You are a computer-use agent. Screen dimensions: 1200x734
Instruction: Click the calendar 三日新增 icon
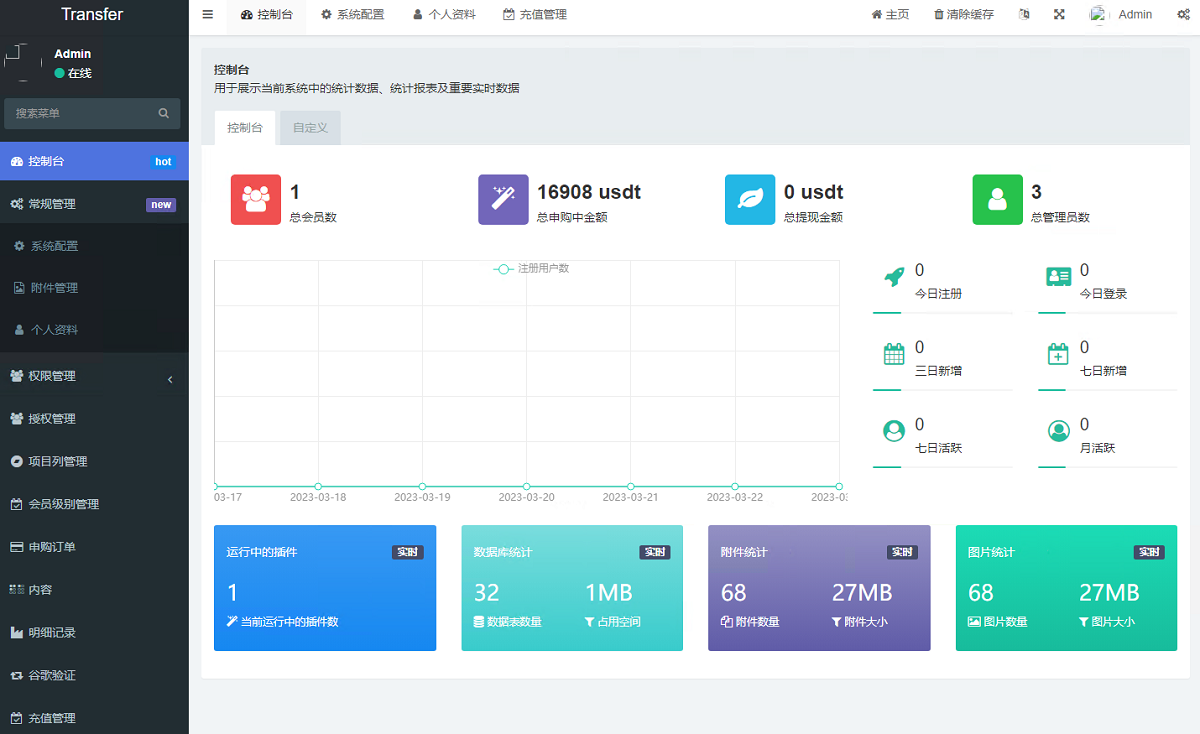894,354
